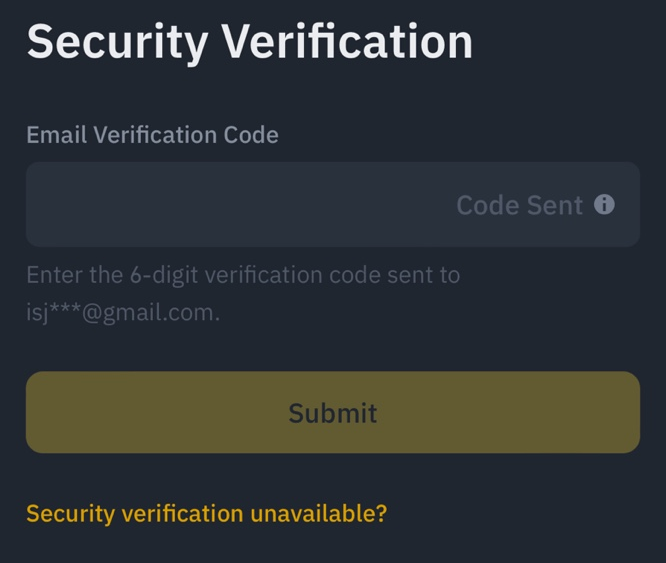Click "@gmail.com" in the helper text

151,313
